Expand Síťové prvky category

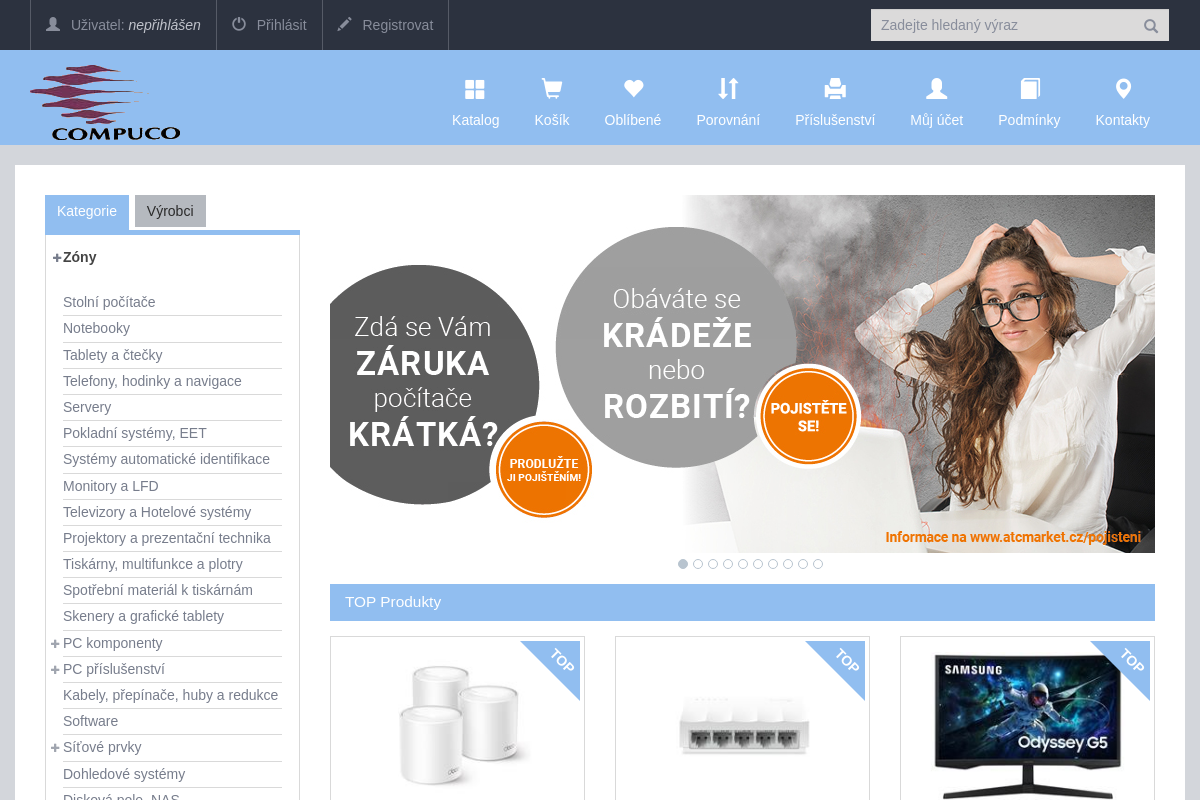click(55, 747)
